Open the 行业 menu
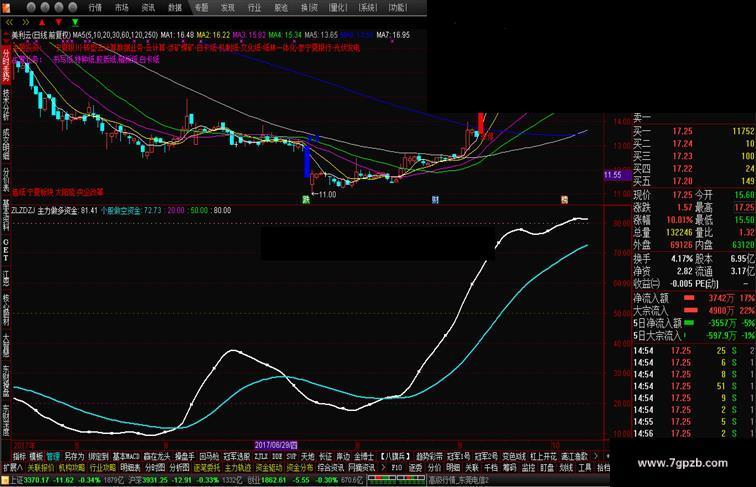Screen dimensions: 756x487 [254, 8]
